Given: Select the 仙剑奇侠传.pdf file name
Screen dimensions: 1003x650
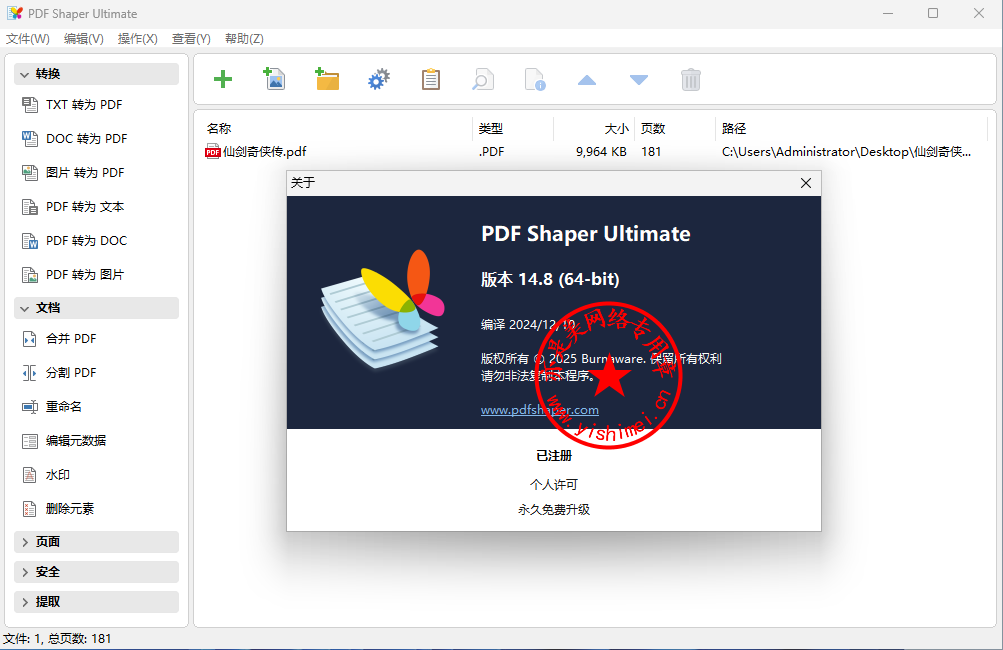Looking at the screenshot, I should [x=264, y=152].
